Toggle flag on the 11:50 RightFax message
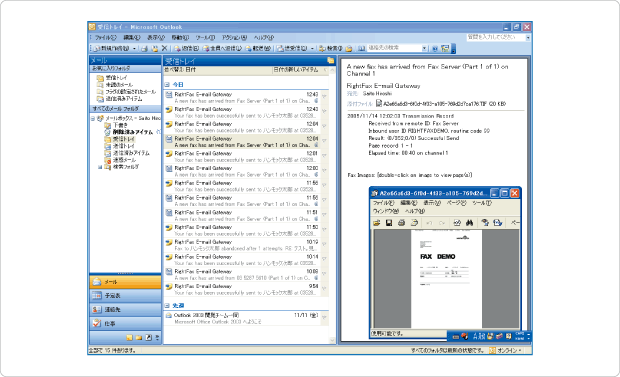 tap(324, 229)
